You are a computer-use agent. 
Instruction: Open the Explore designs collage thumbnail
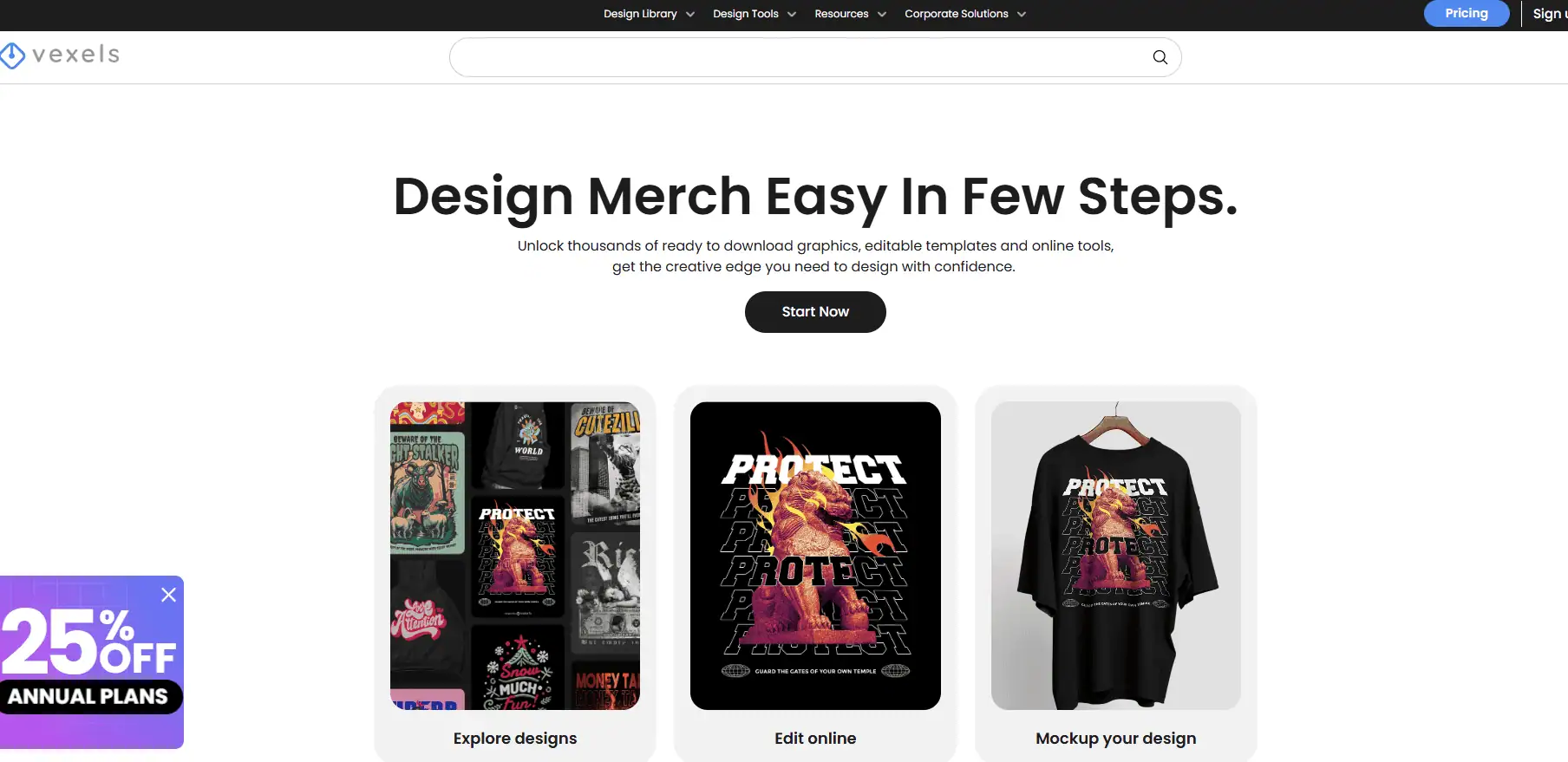[515, 556]
